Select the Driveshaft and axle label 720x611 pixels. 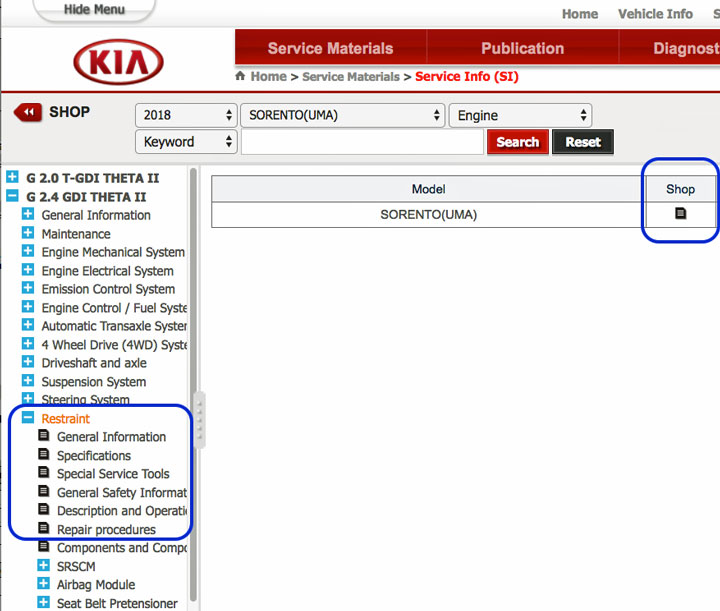(x=94, y=363)
